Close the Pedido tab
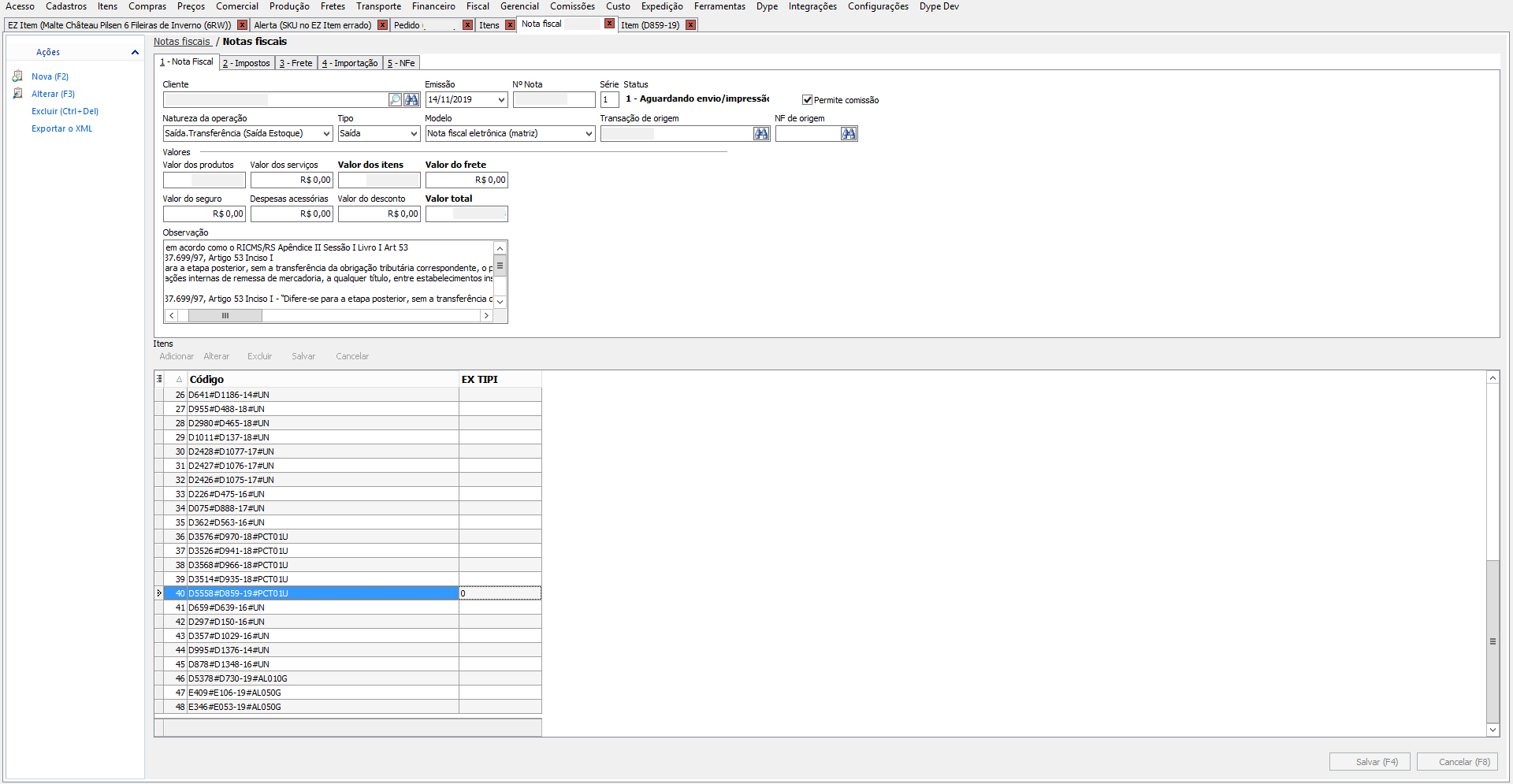The image size is (1513, 784). coord(467,25)
